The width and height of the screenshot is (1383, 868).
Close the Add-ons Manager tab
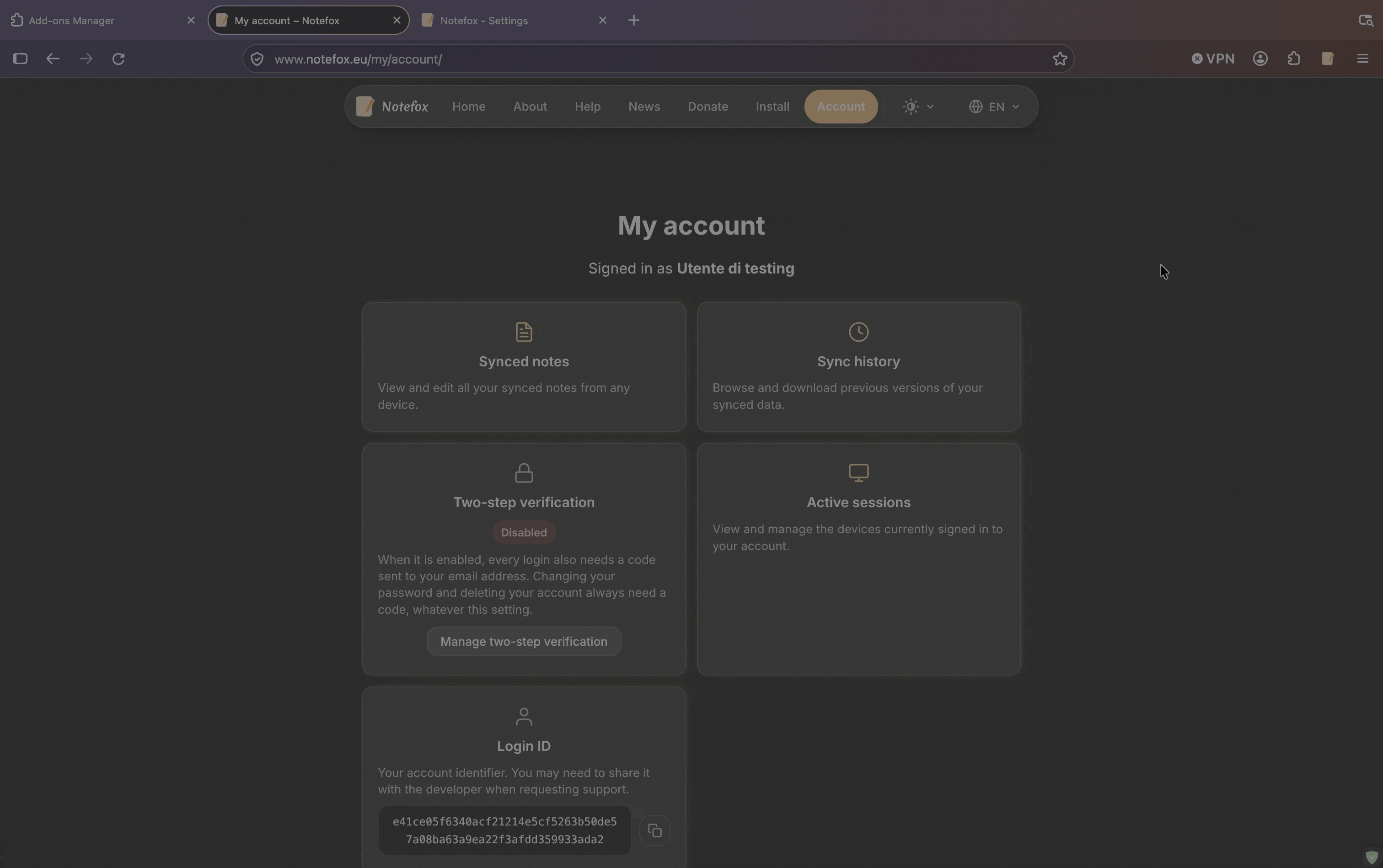tap(191, 20)
